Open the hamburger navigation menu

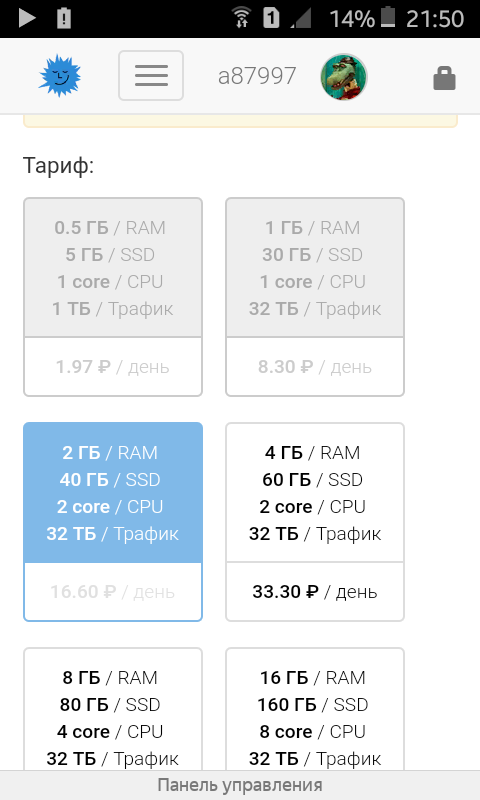[x=151, y=76]
